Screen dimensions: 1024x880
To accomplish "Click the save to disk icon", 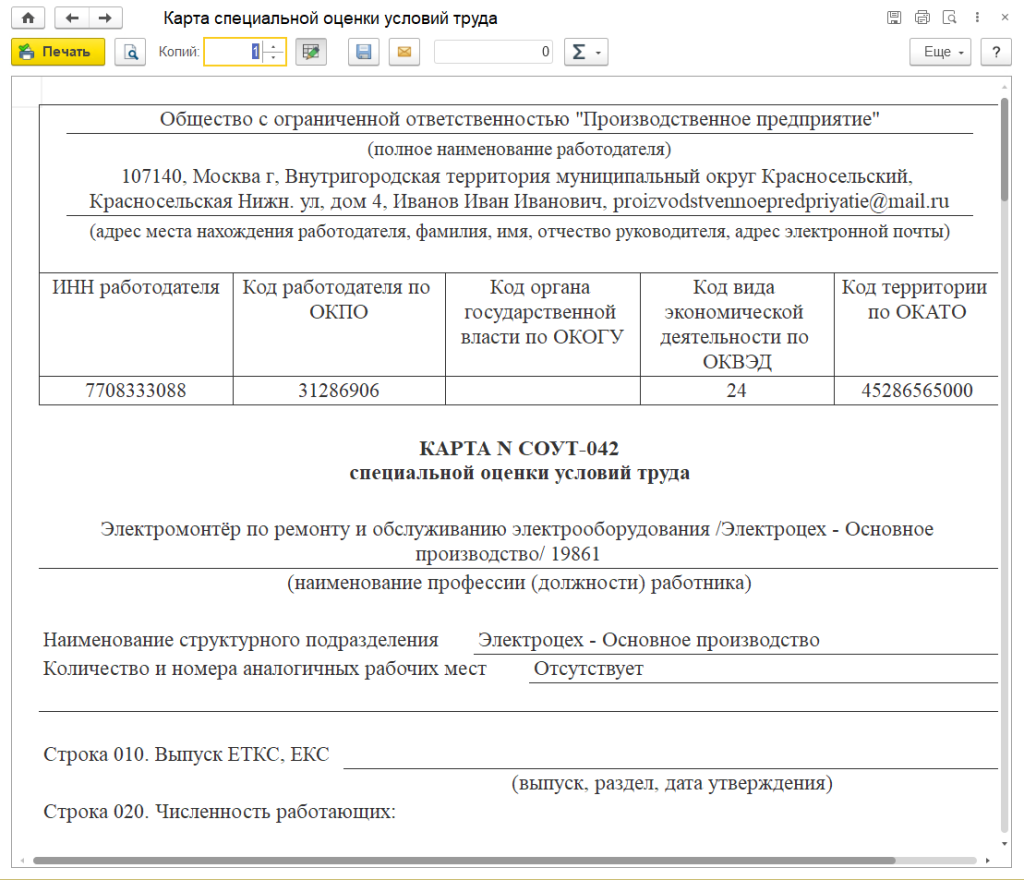I will (364, 52).
